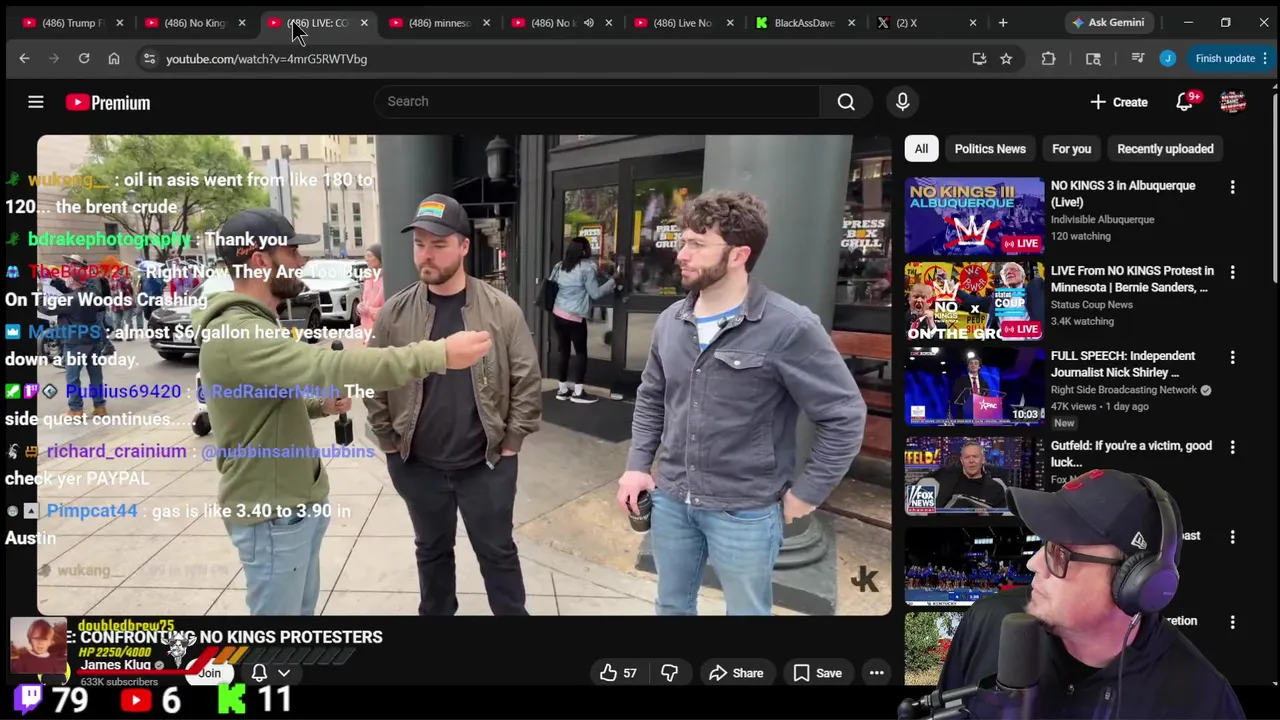Switch to the minnesota tab

click(x=440, y=22)
